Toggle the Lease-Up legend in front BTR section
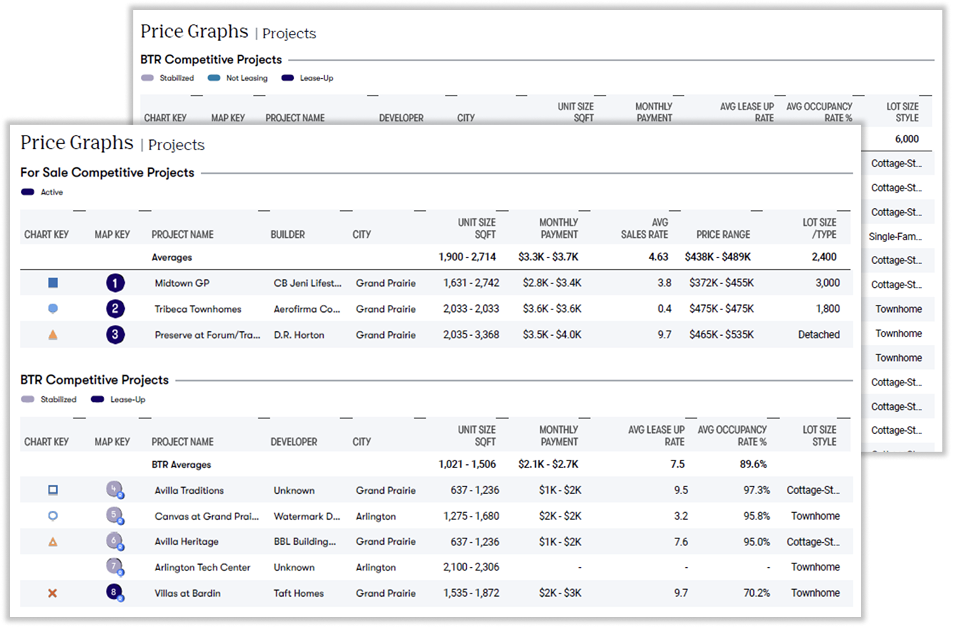This screenshot has width=953, height=627. click(96, 399)
